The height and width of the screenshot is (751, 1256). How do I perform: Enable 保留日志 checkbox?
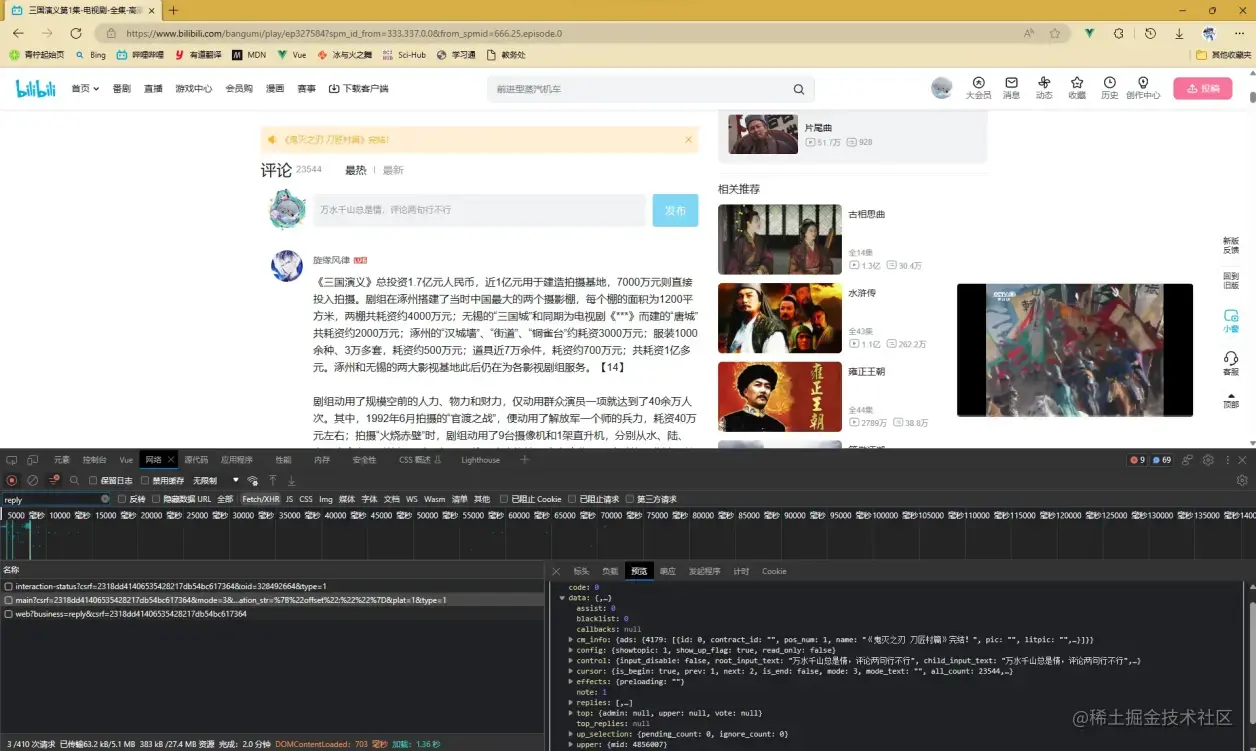click(x=93, y=481)
